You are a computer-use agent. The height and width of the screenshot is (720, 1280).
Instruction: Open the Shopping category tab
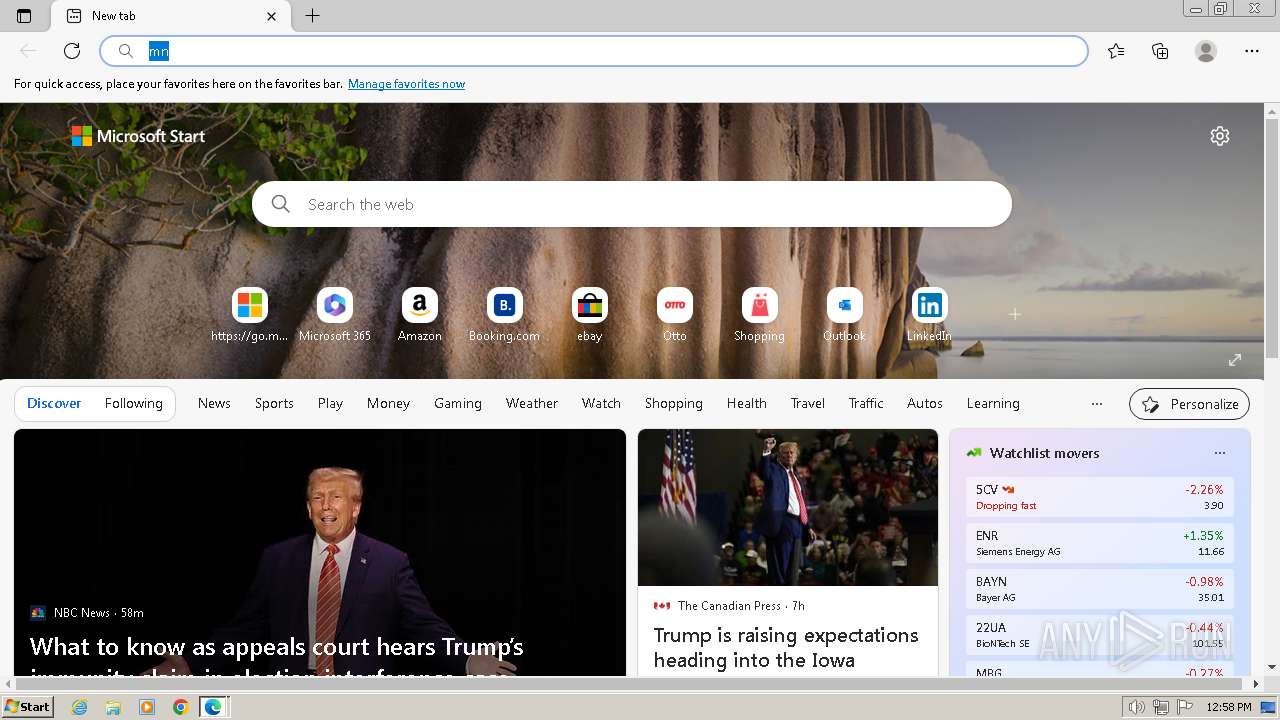(674, 403)
